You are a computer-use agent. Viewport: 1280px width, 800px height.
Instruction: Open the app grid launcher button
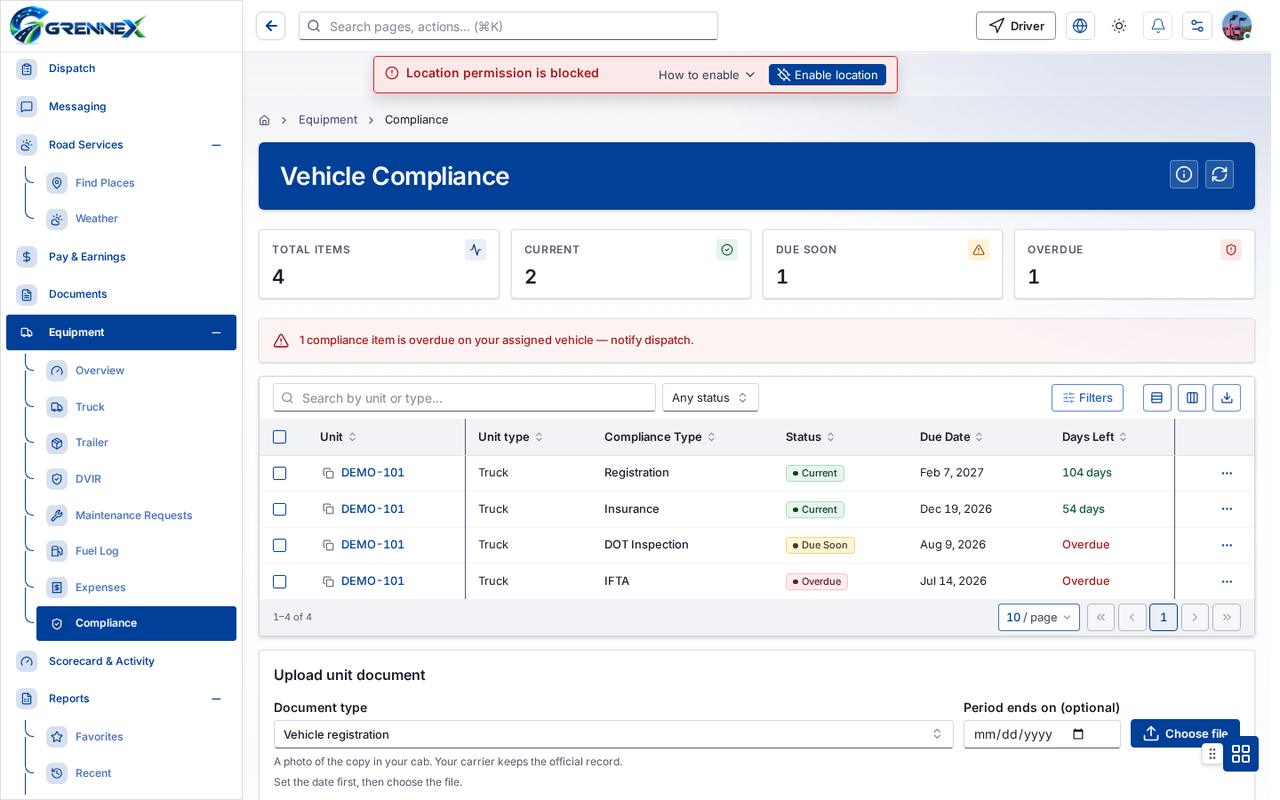point(1241,754)
